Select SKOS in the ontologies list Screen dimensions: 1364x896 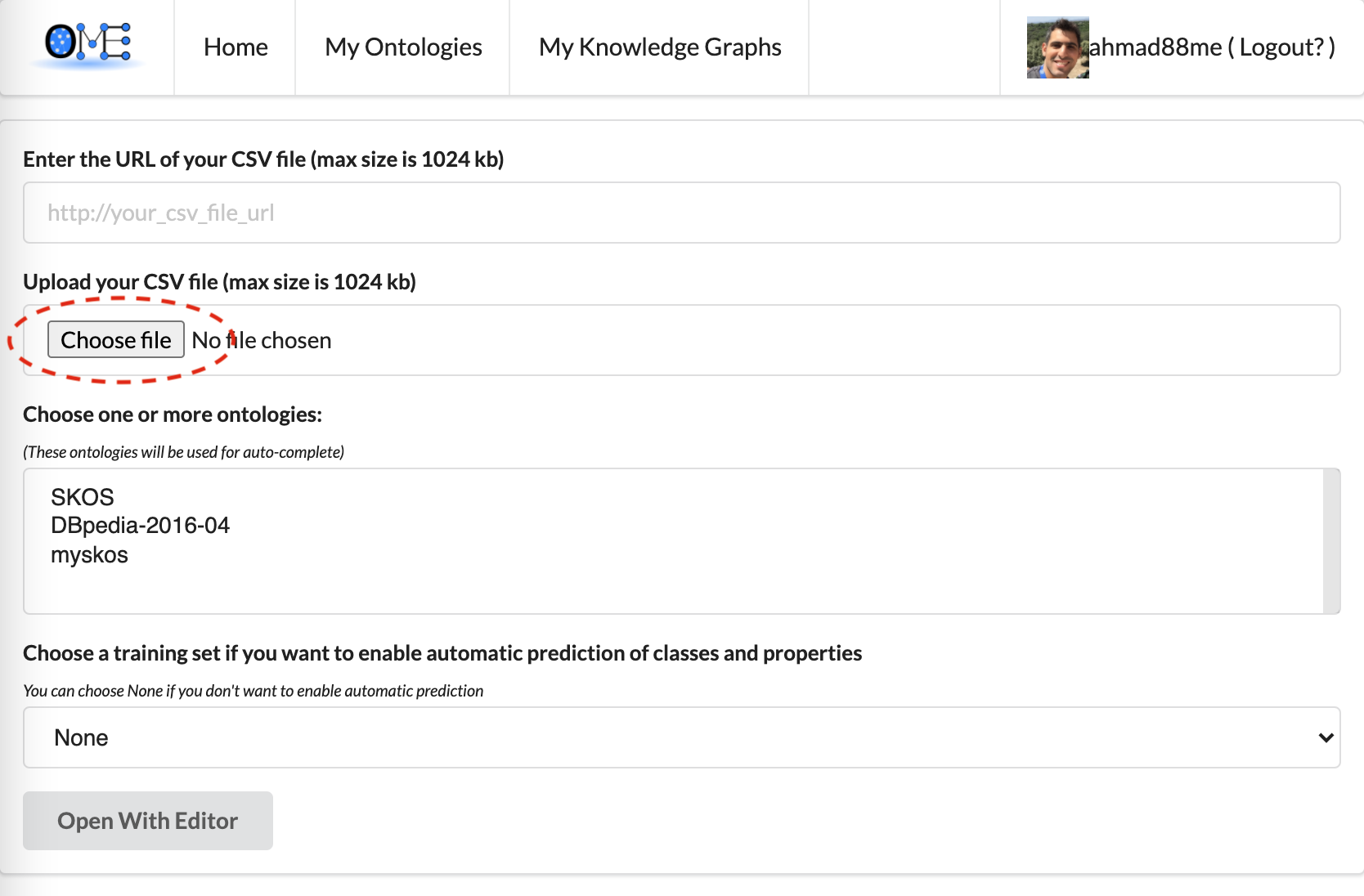tap(83, 497)
